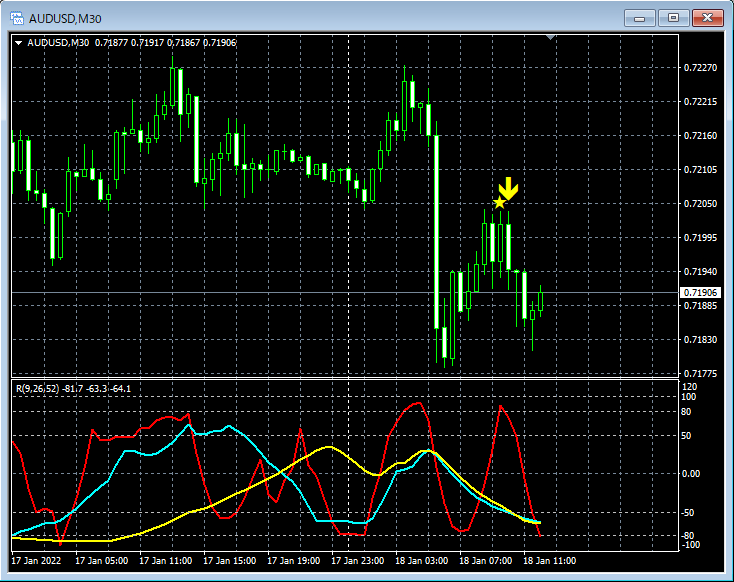Click the 0.72105 price scale label
734x582 pixels.
[x=700, y=169]
